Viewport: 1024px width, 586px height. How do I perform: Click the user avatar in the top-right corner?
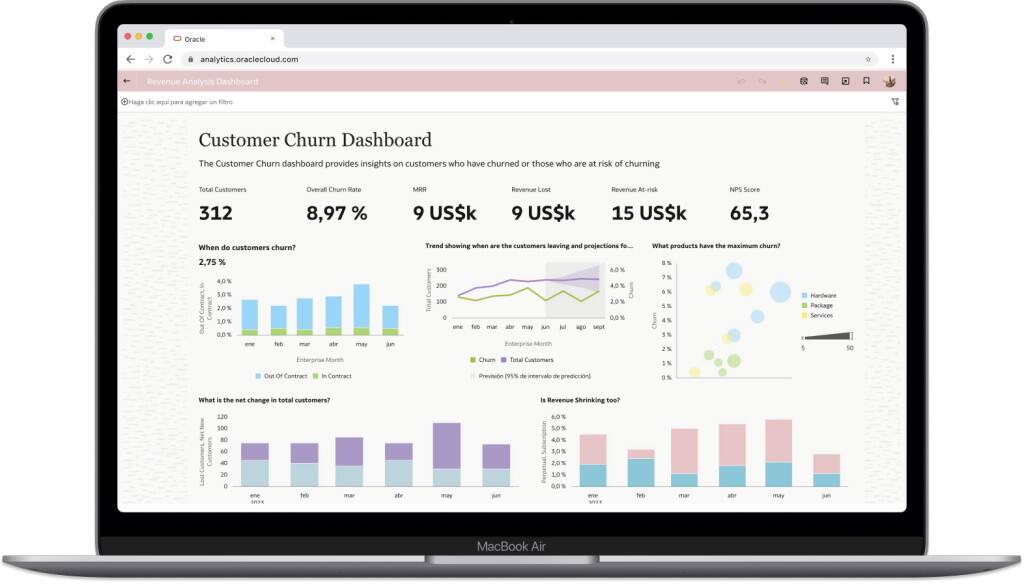(889, 81)
